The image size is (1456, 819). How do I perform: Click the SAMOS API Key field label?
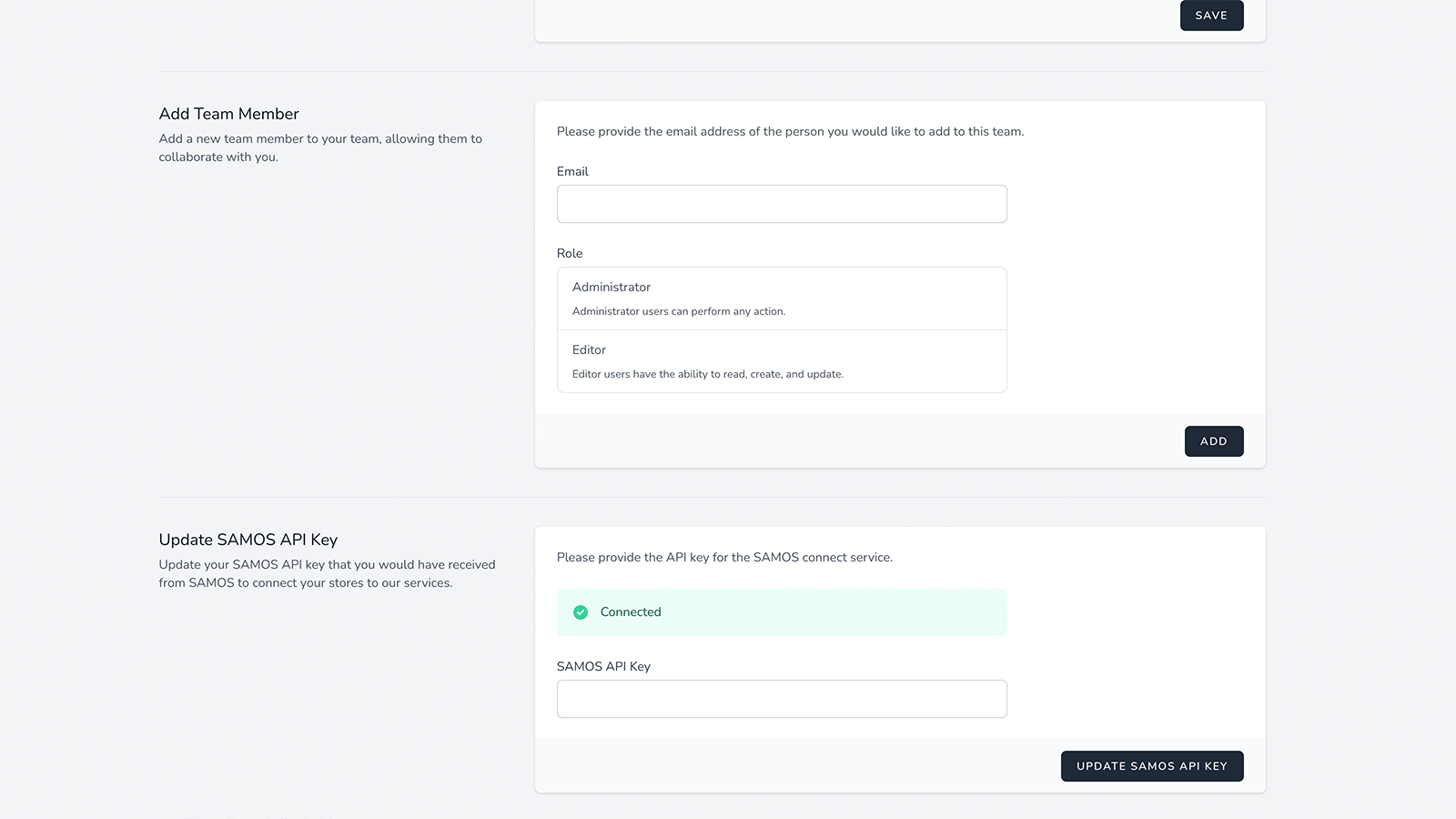[603, 666]
